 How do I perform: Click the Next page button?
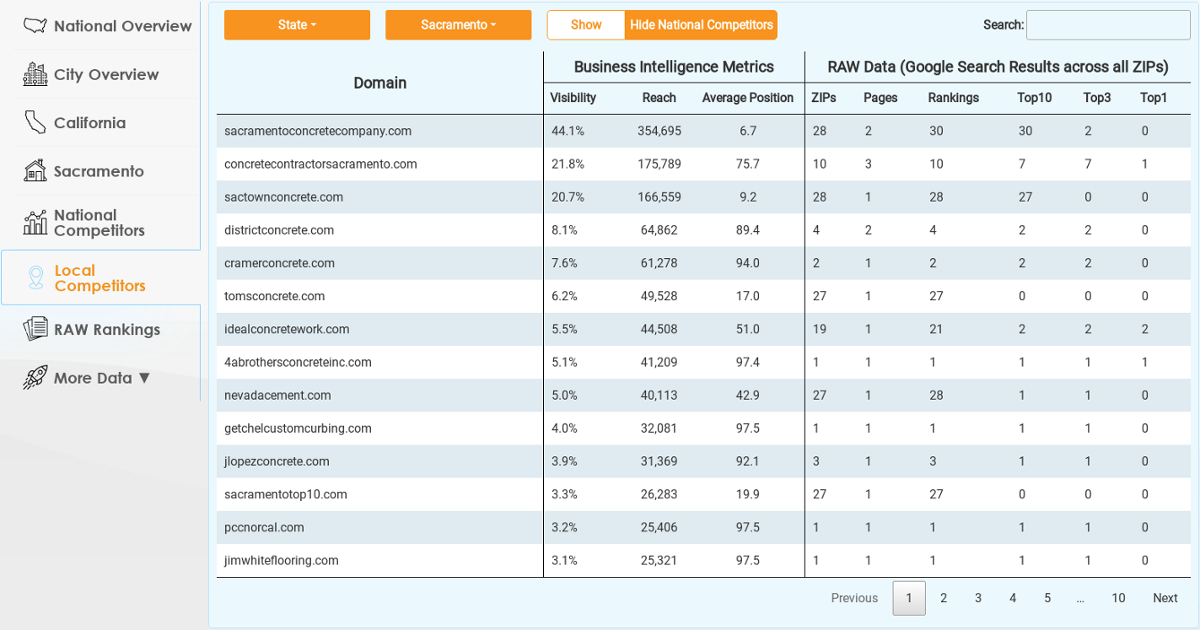click(1165, 598)
